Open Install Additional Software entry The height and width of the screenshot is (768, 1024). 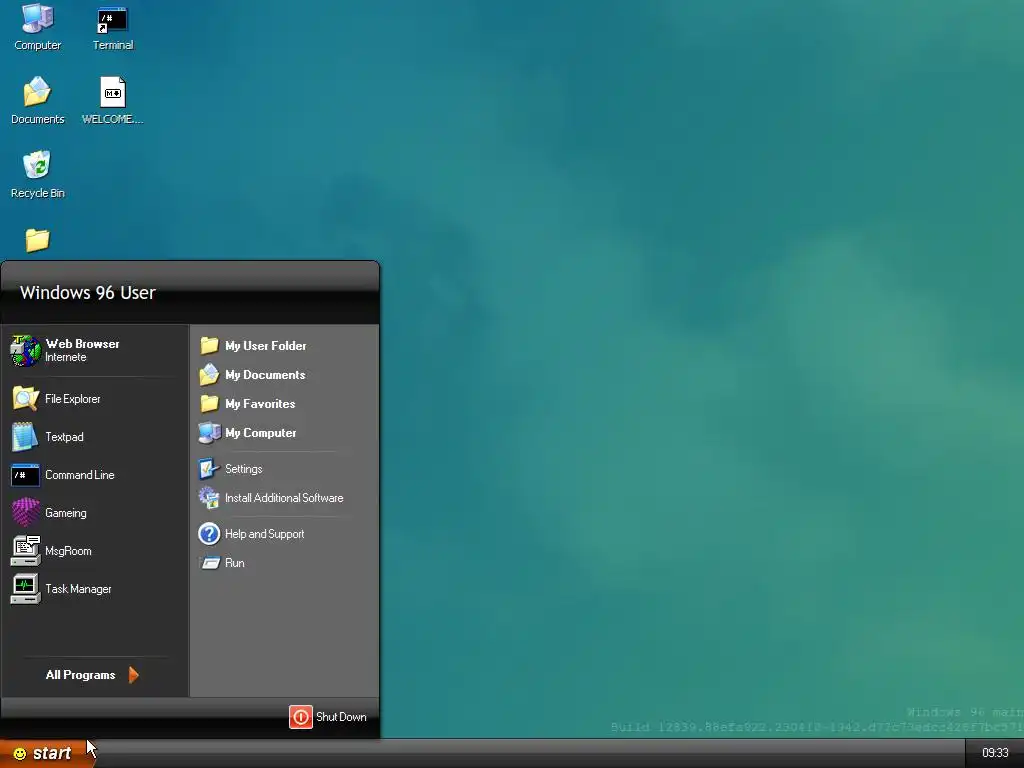(284, 498)
